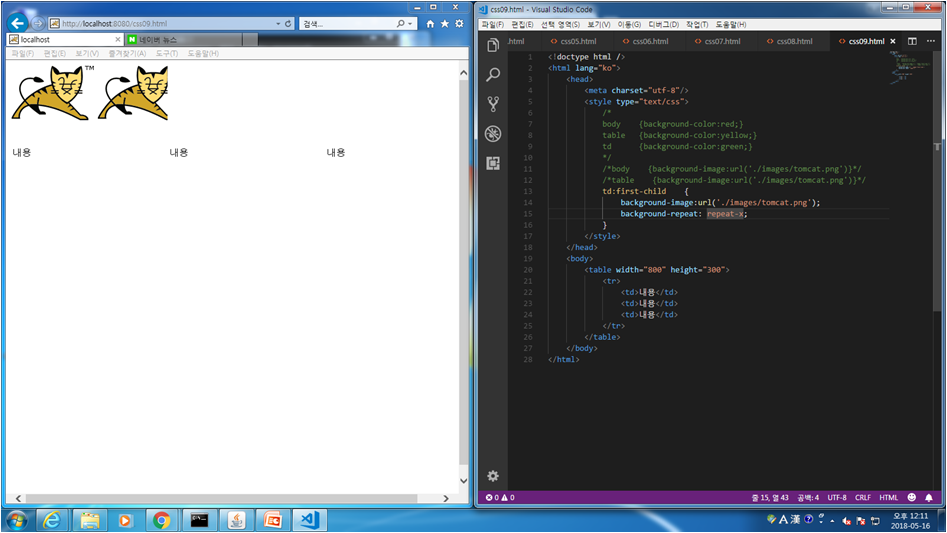Open the Search view in VS Code sidebar
947x533 pixels.
point(493,74)
